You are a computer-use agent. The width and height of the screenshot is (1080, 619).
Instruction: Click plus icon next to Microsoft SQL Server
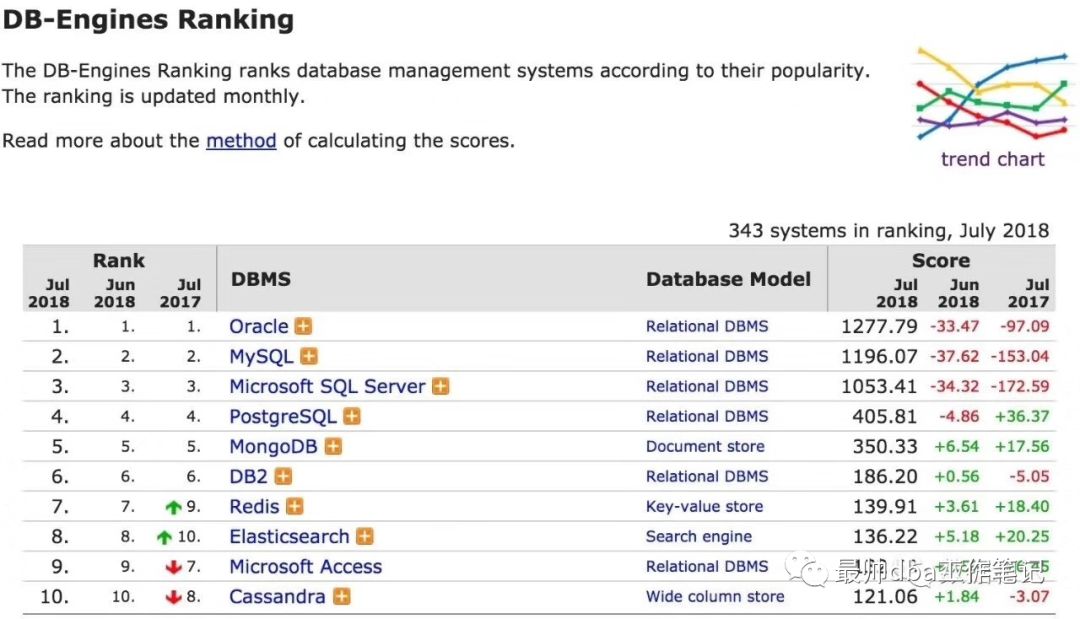pyautogui.click(x=440, y=387)
